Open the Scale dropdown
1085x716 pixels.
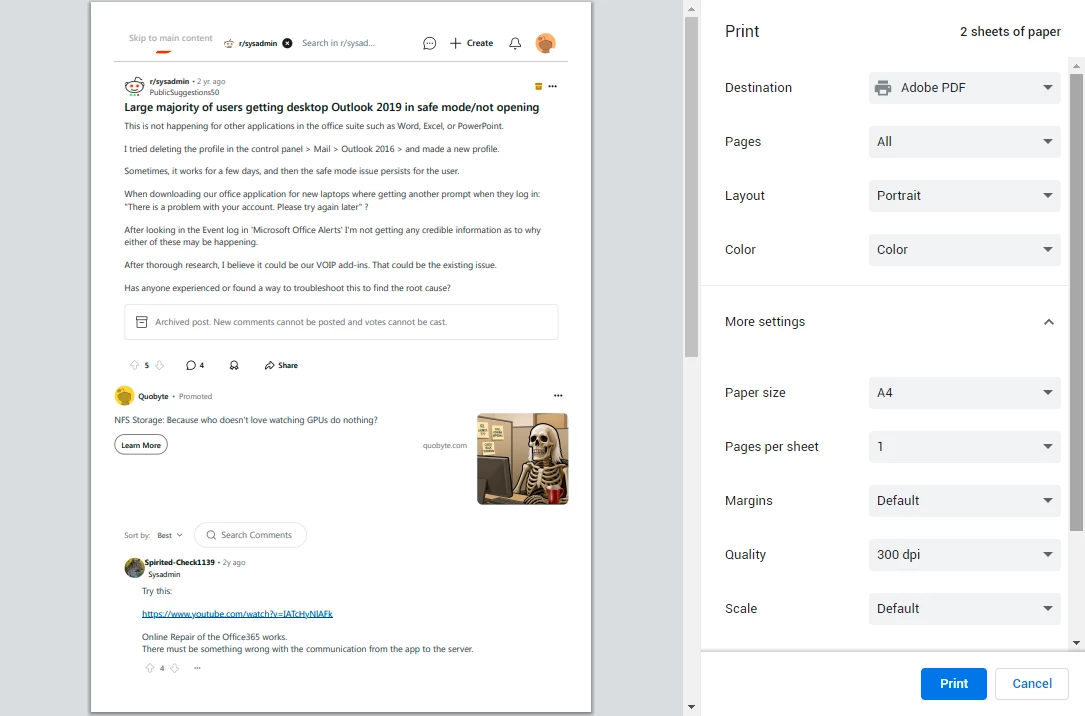(964, 609)
